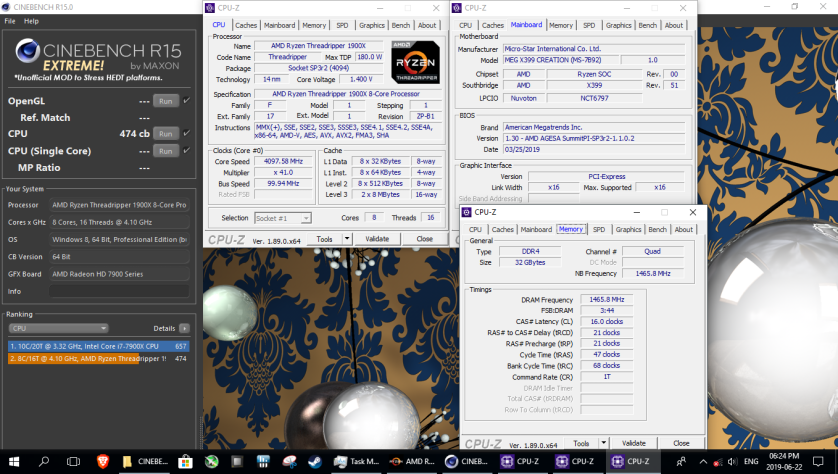Open Graphics tab in Memory CPU-Z window
838x474 pixels.
(628, 229)
